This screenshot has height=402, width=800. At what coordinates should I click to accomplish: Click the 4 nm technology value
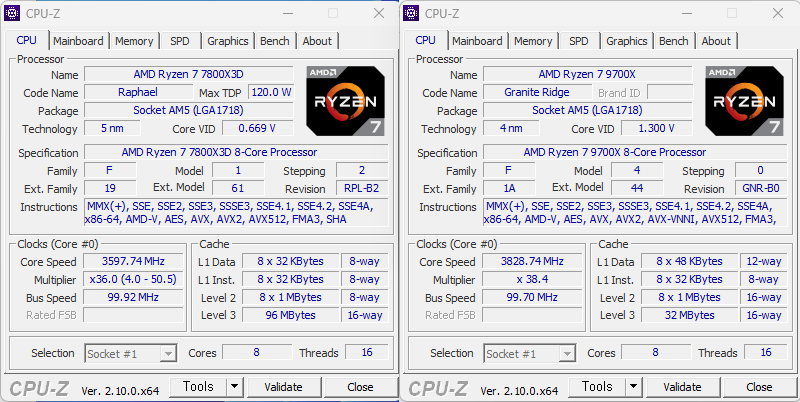coord(511,128)
